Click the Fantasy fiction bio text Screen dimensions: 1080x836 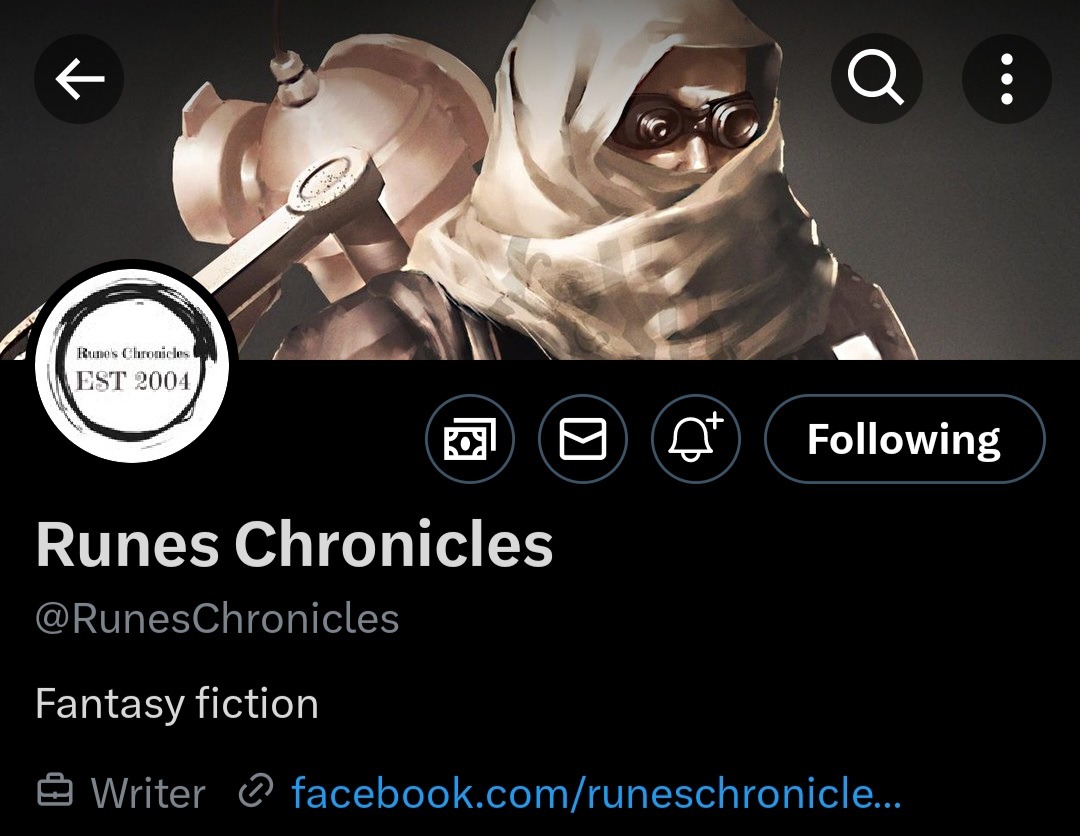pos(177,704)
